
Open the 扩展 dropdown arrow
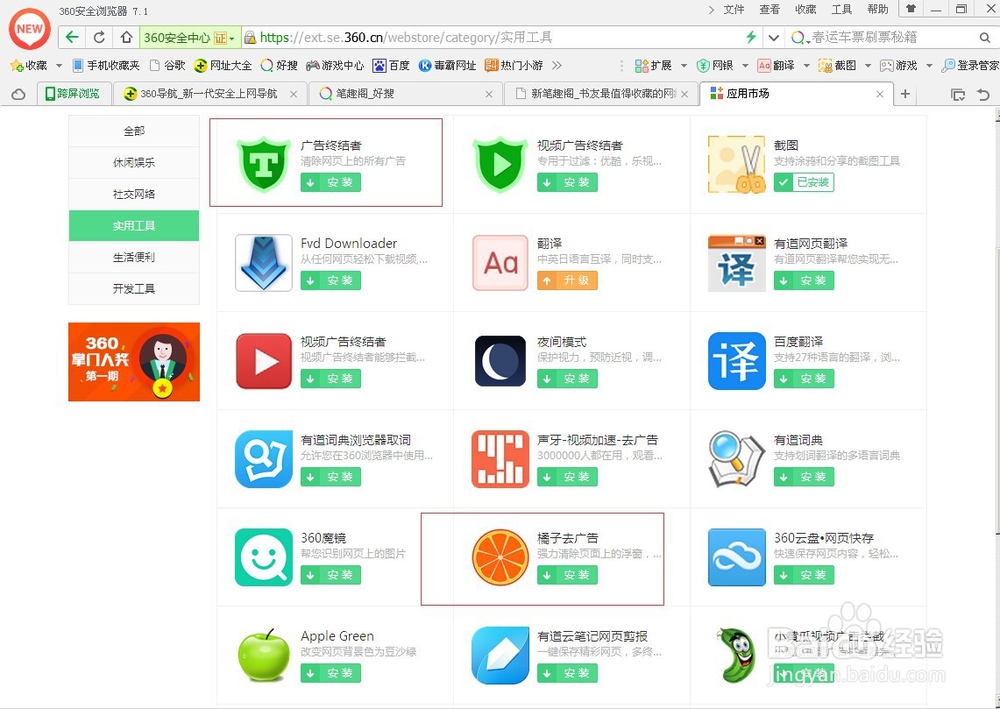click(684, 66)
